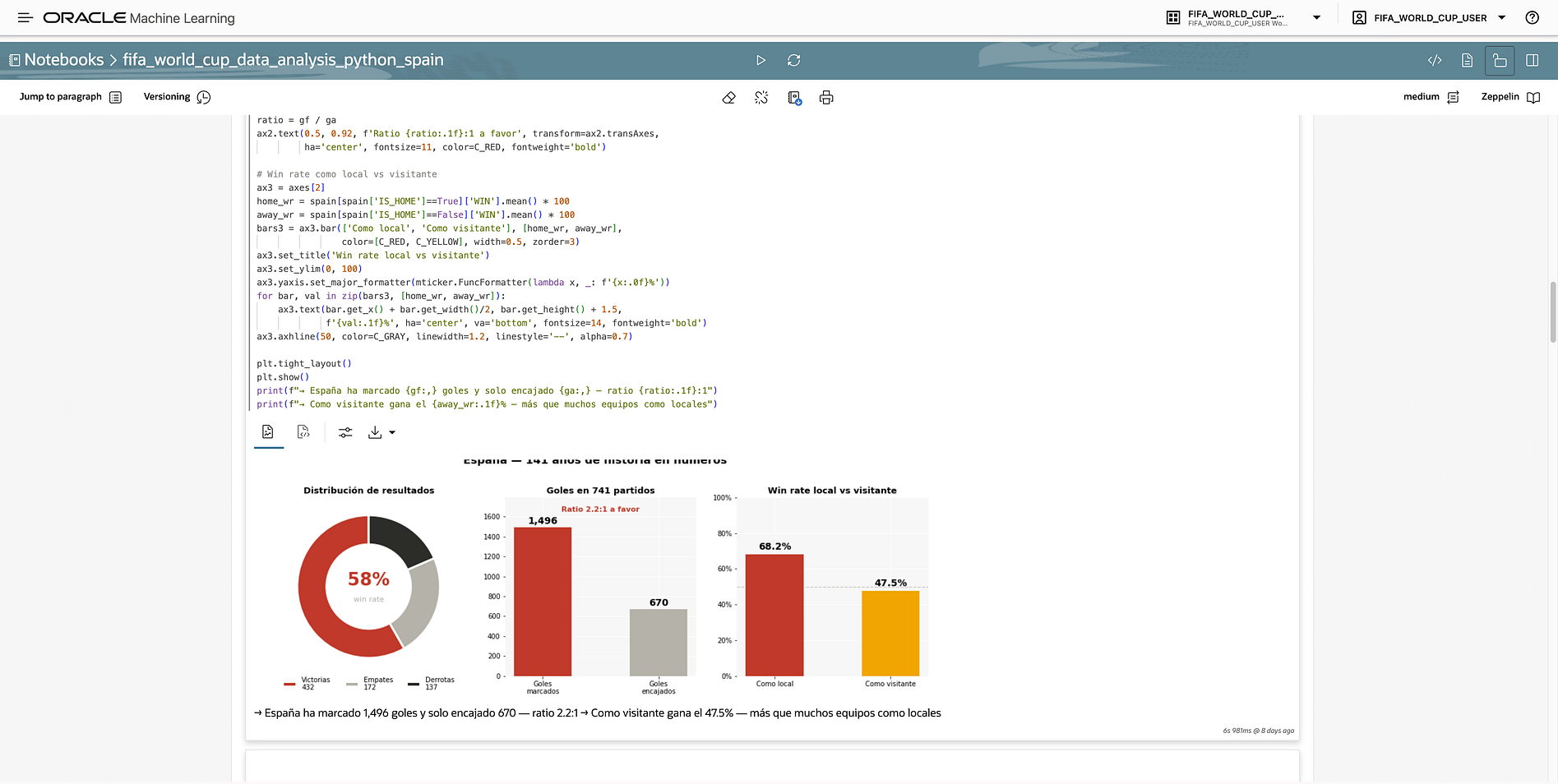Click the 'Distribución de resultados' chart title
The width and height of the screenshot is (1558, 784).
(x=369, y=491)
